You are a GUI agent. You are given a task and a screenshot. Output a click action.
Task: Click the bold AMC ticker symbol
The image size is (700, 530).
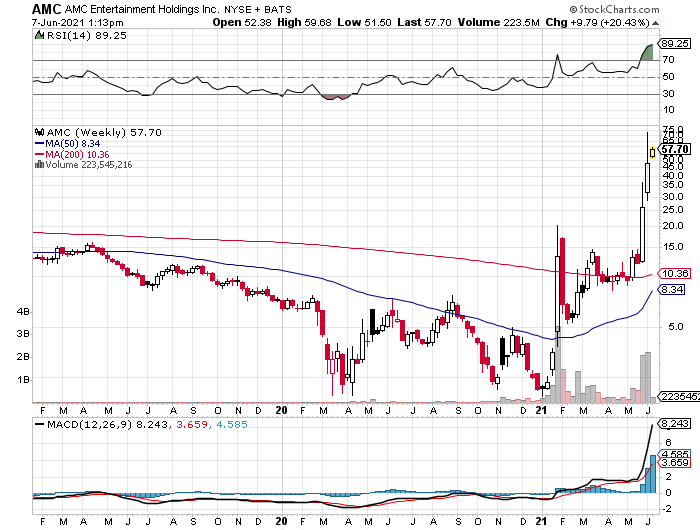46,9
